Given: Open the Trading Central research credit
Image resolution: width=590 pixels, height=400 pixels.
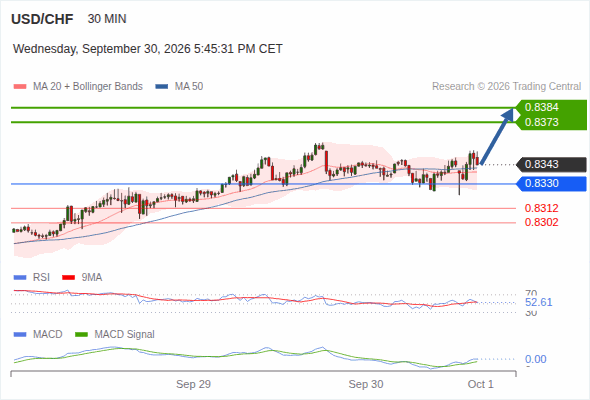Looking at the screenshot, I should point(506,87).
